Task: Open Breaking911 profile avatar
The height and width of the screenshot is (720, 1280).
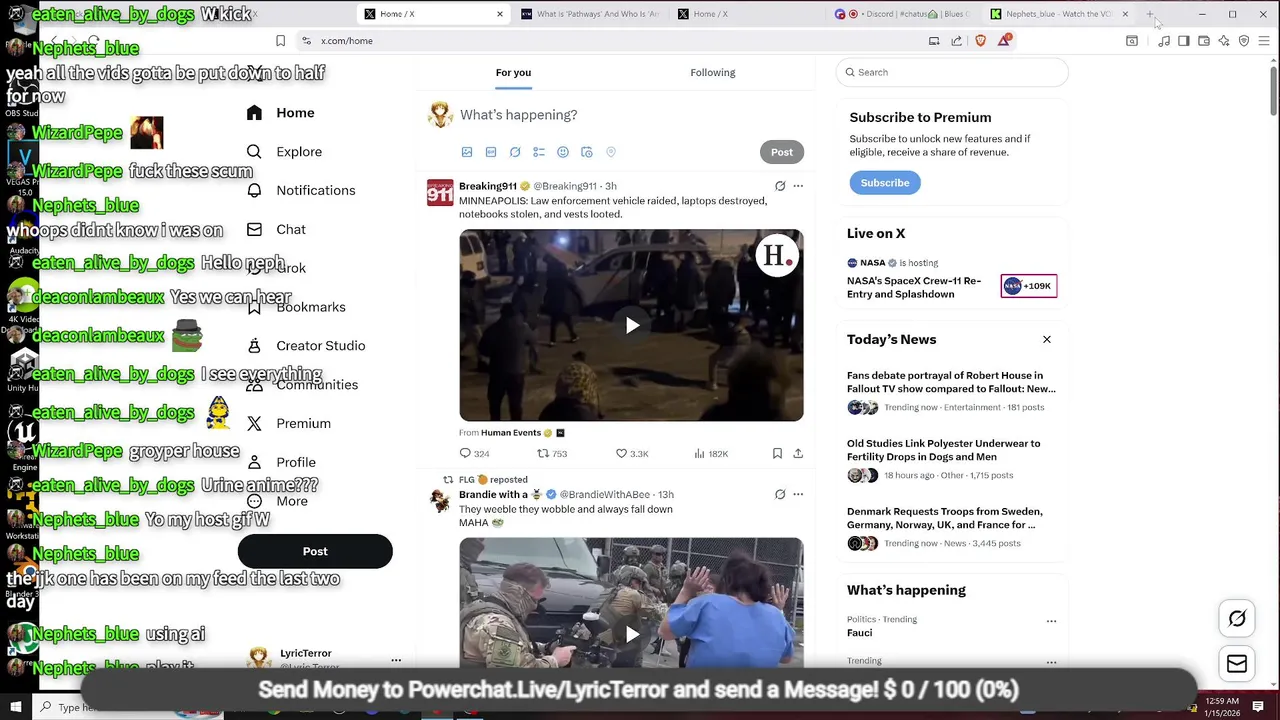Action: pos(440,193)
